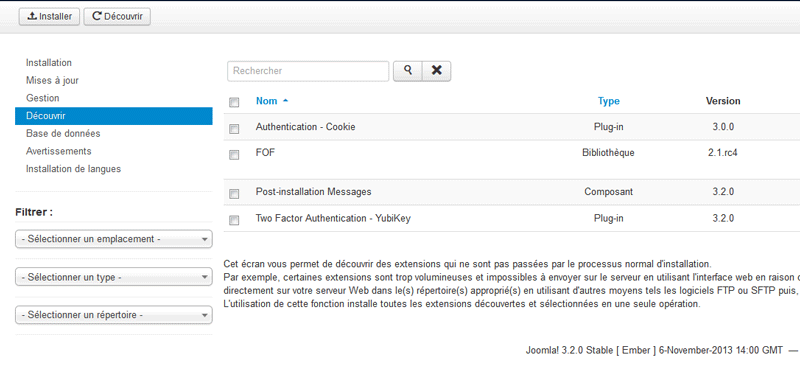Go to Mises à jour in sidebar

coord(52,80)
